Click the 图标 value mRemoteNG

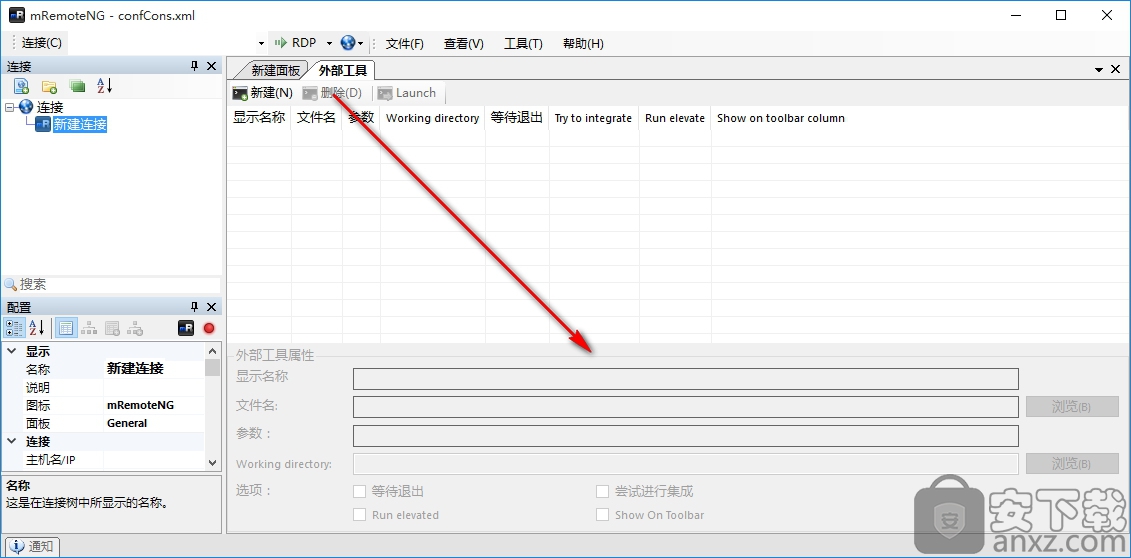(141, 405)
